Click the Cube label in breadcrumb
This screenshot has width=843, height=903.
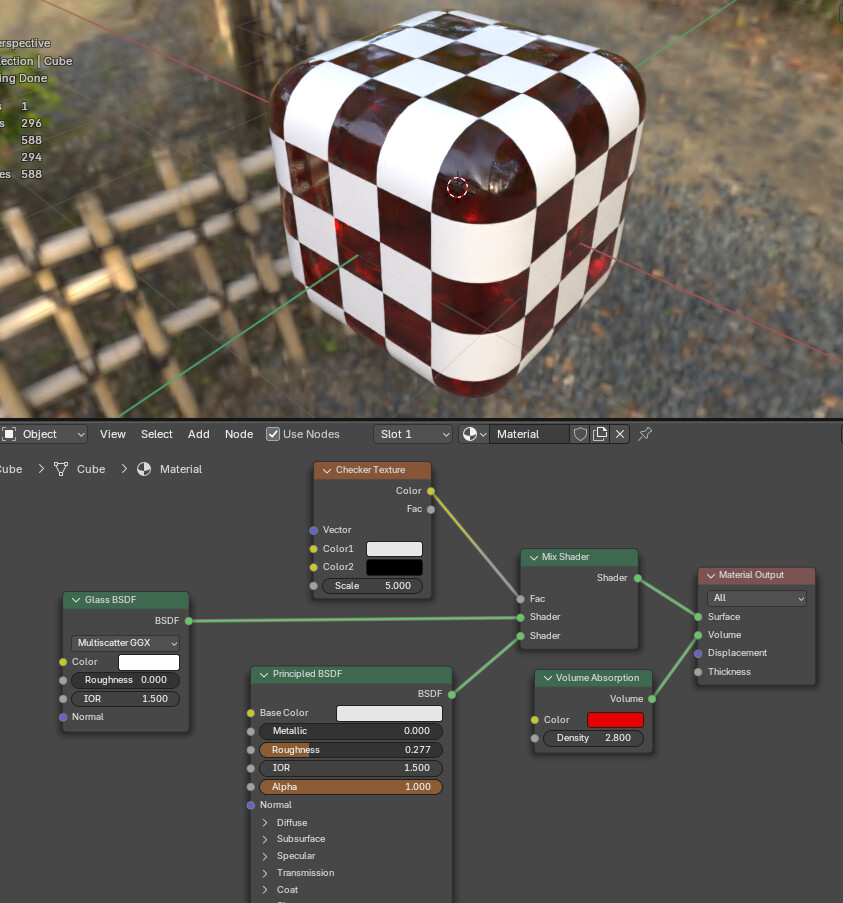(x=91, y=469)
